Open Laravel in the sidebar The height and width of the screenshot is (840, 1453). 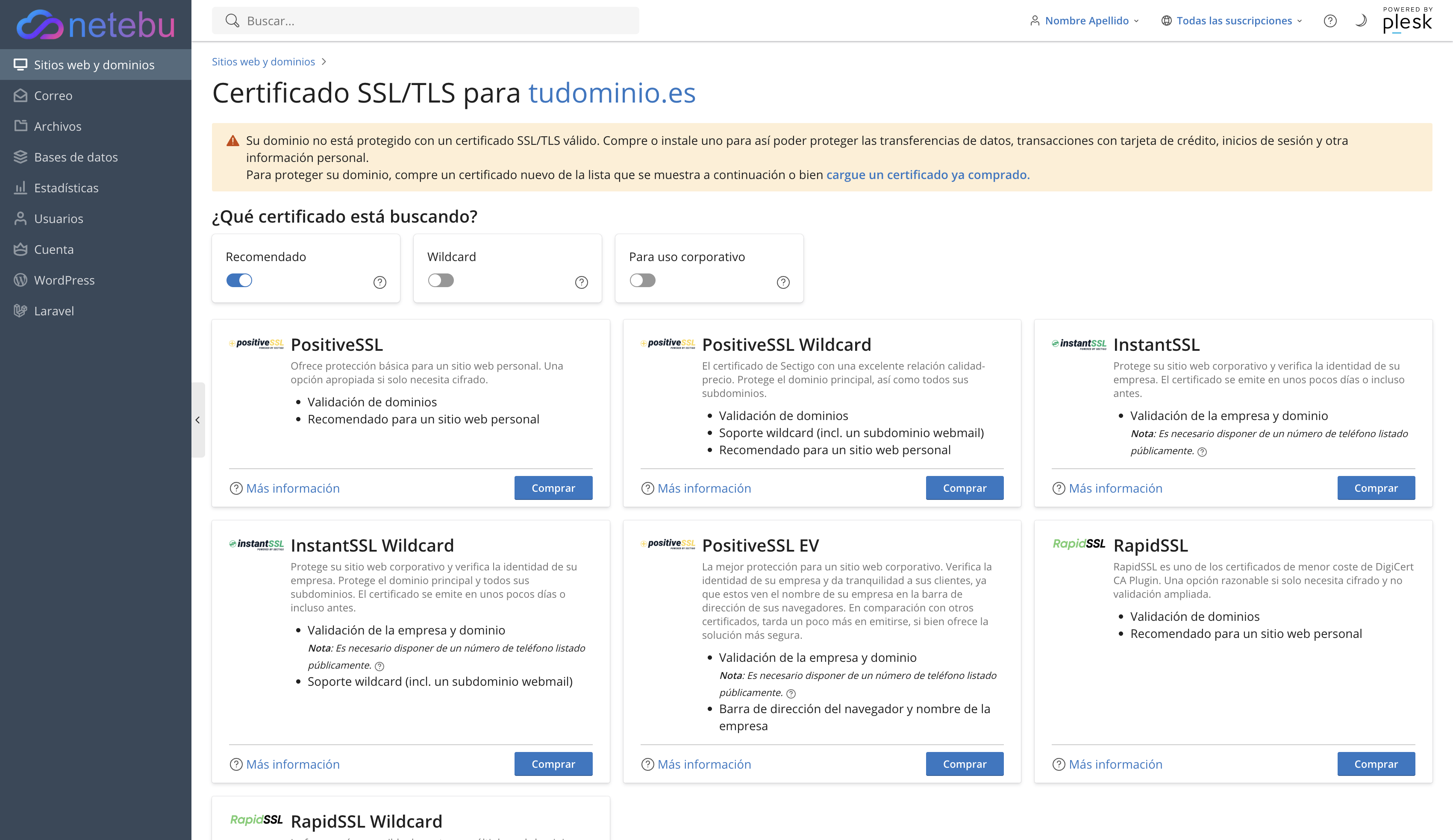point(96,310)
